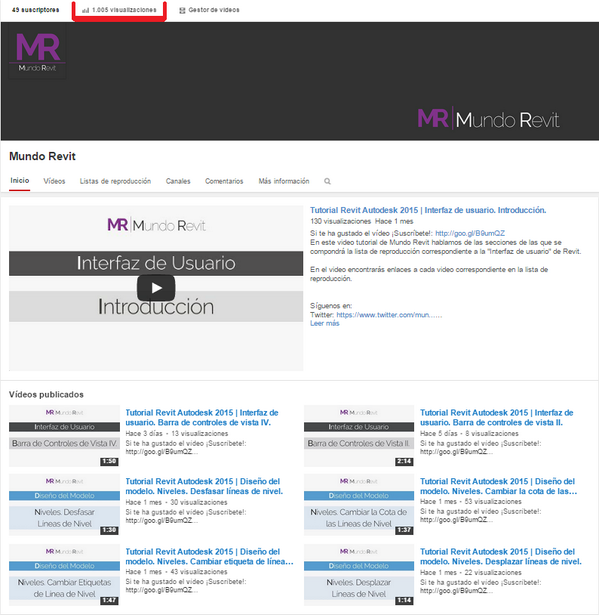The height and width of the screenshot is (615, 599).
Task: Open title Barra de controles de vista II
Action: [x=497, y=418]
